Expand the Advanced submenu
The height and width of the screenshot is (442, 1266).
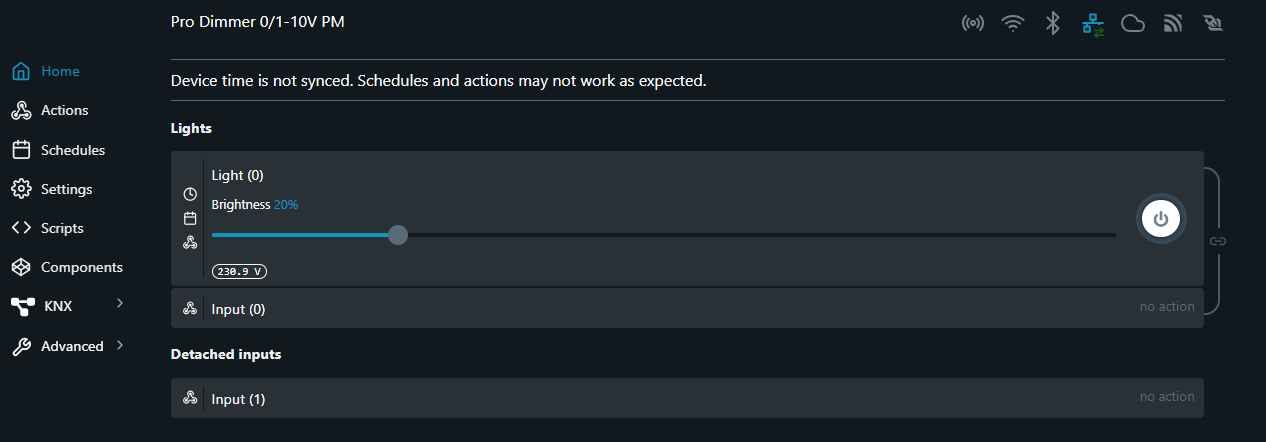[120, 345]
